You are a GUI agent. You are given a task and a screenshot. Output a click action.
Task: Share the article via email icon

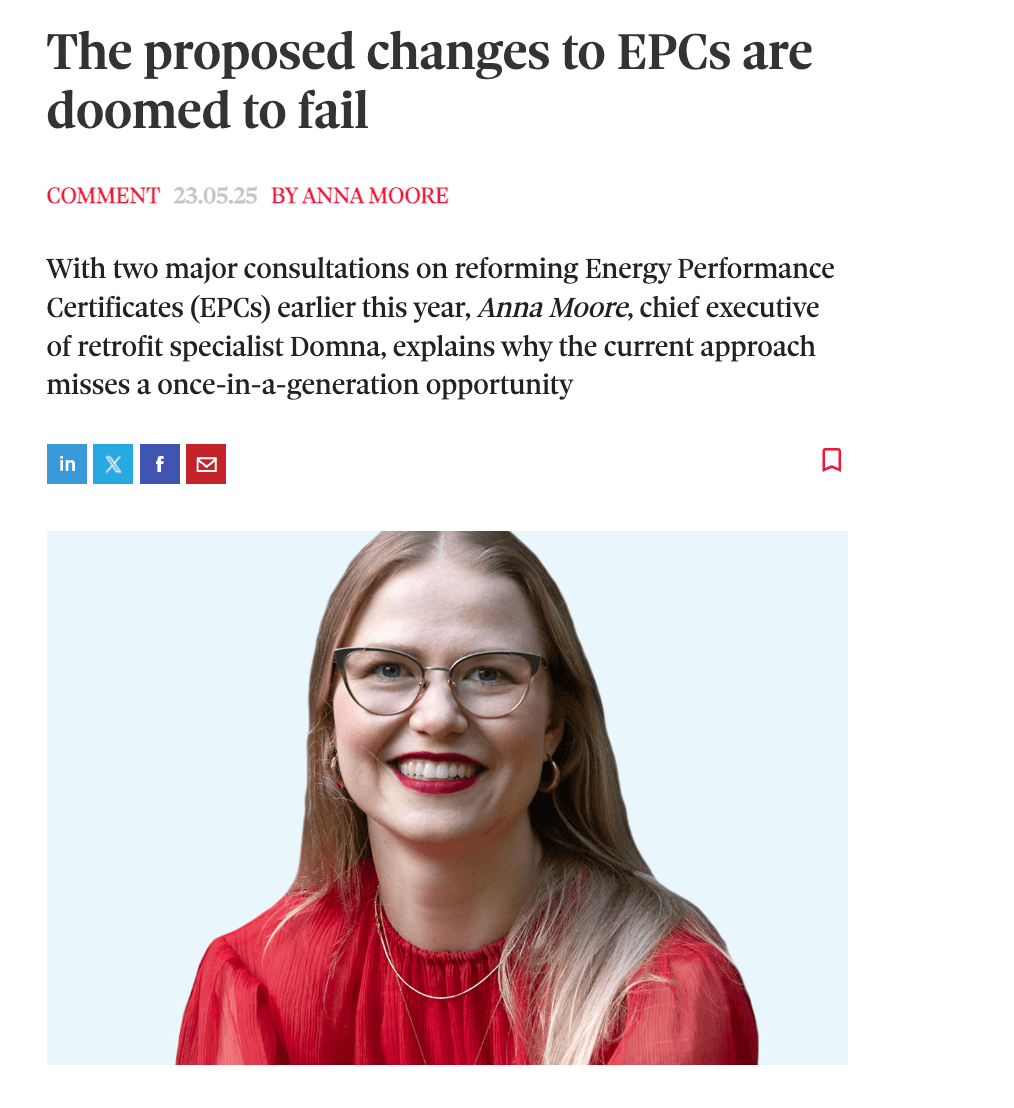tap(206, 464)
